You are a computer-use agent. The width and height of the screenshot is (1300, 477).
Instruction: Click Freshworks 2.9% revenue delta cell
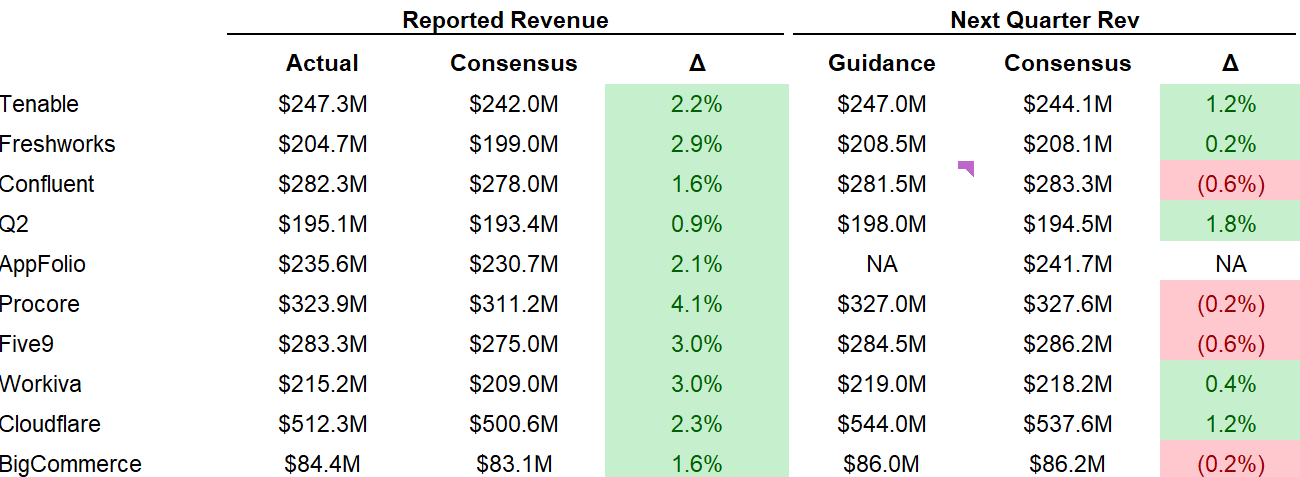coord(697,144)
